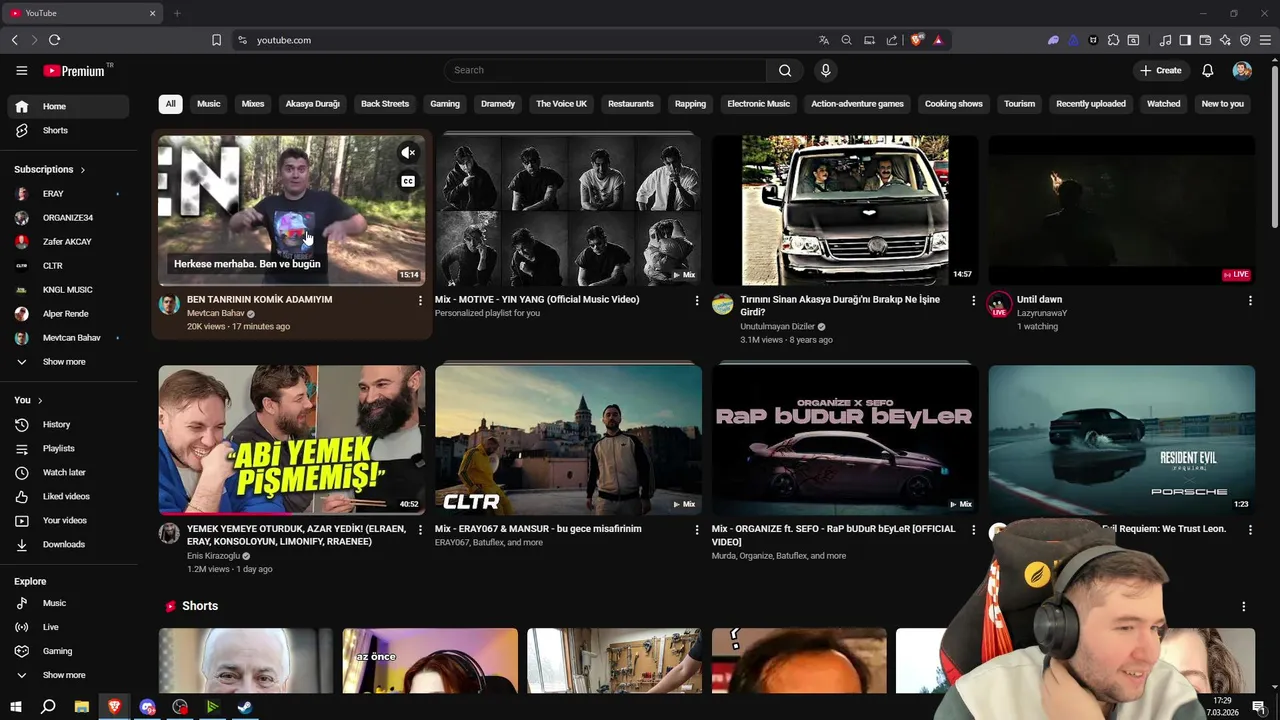1280x720 pixels.
Task: Show more items under Explore
Action: (x=68, y=675)
